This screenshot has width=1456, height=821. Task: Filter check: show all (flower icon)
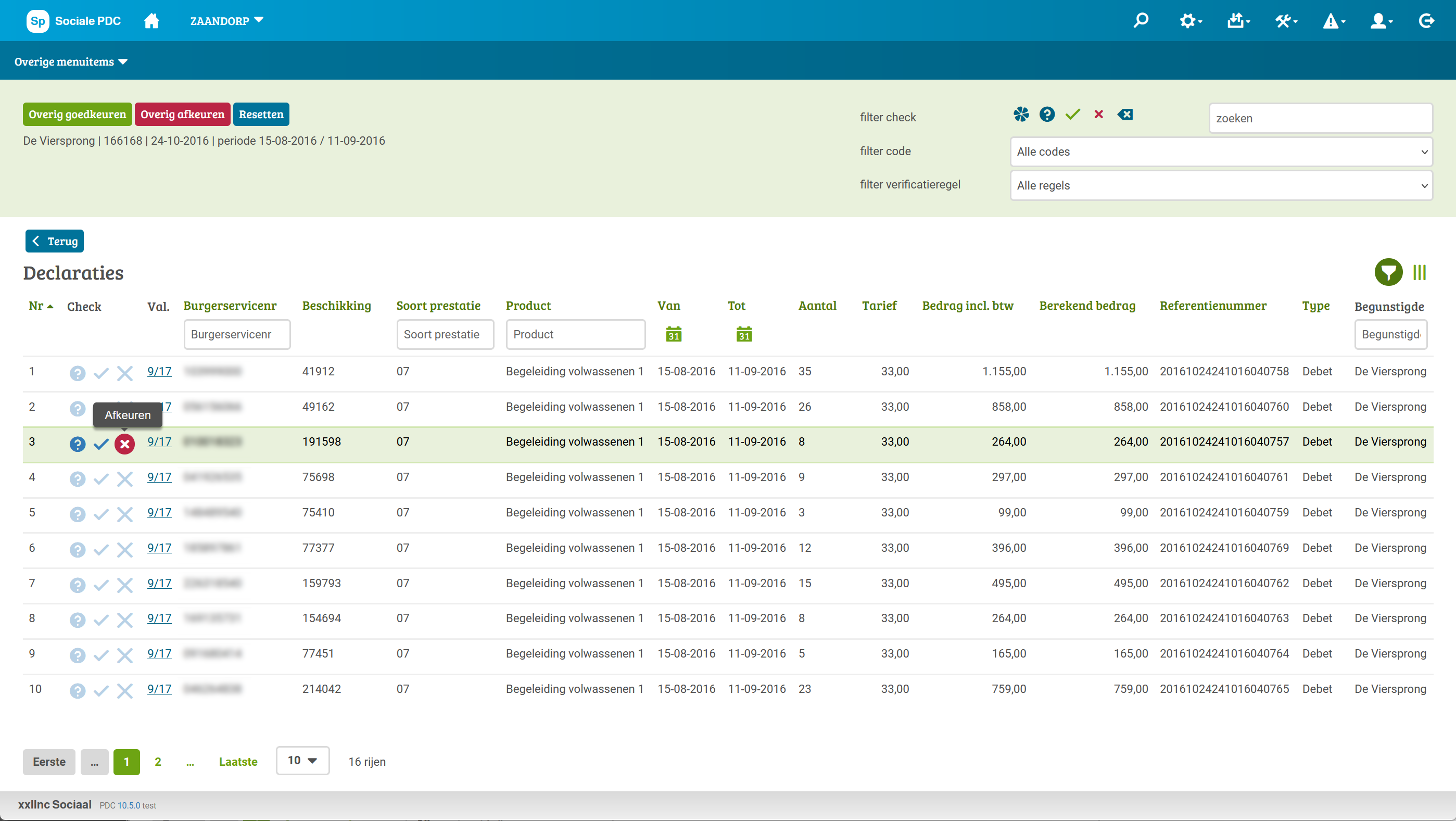coord(1021,115)
